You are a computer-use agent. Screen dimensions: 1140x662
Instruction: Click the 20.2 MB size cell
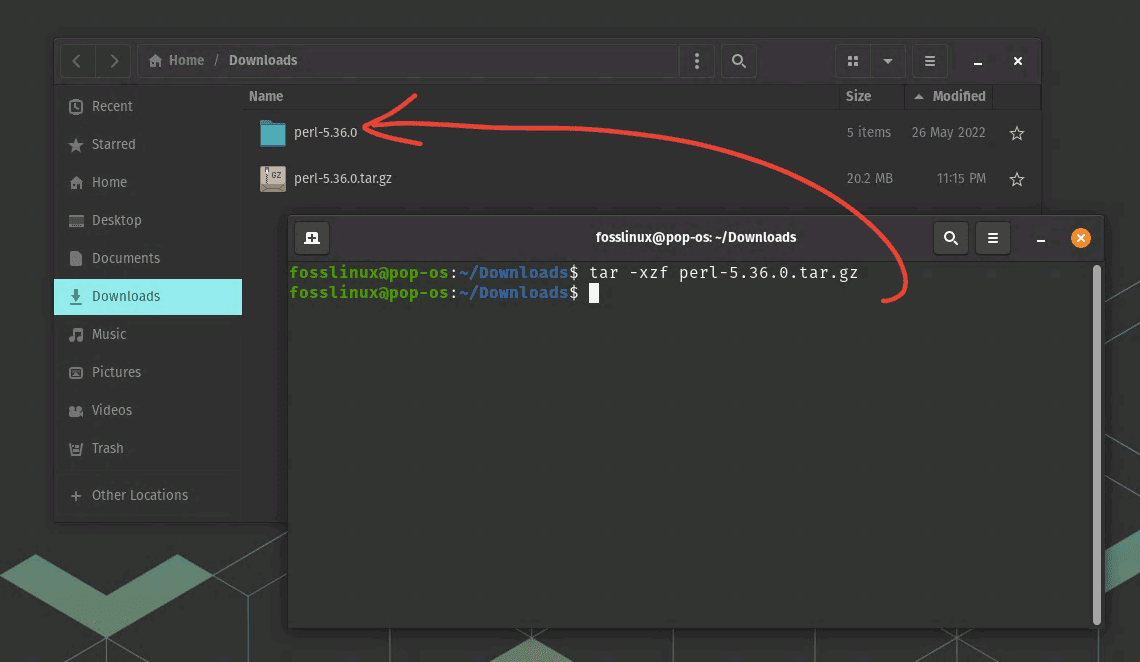870,179
